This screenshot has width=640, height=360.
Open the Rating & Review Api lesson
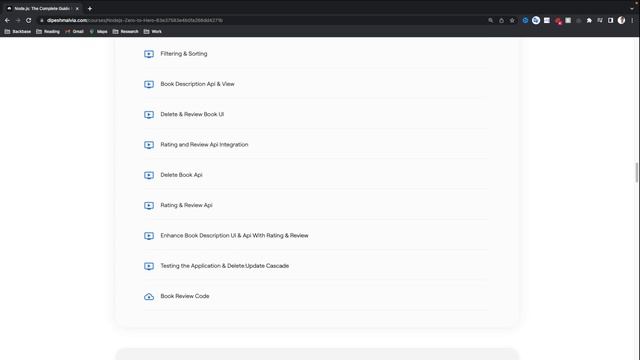click(186, 205)
